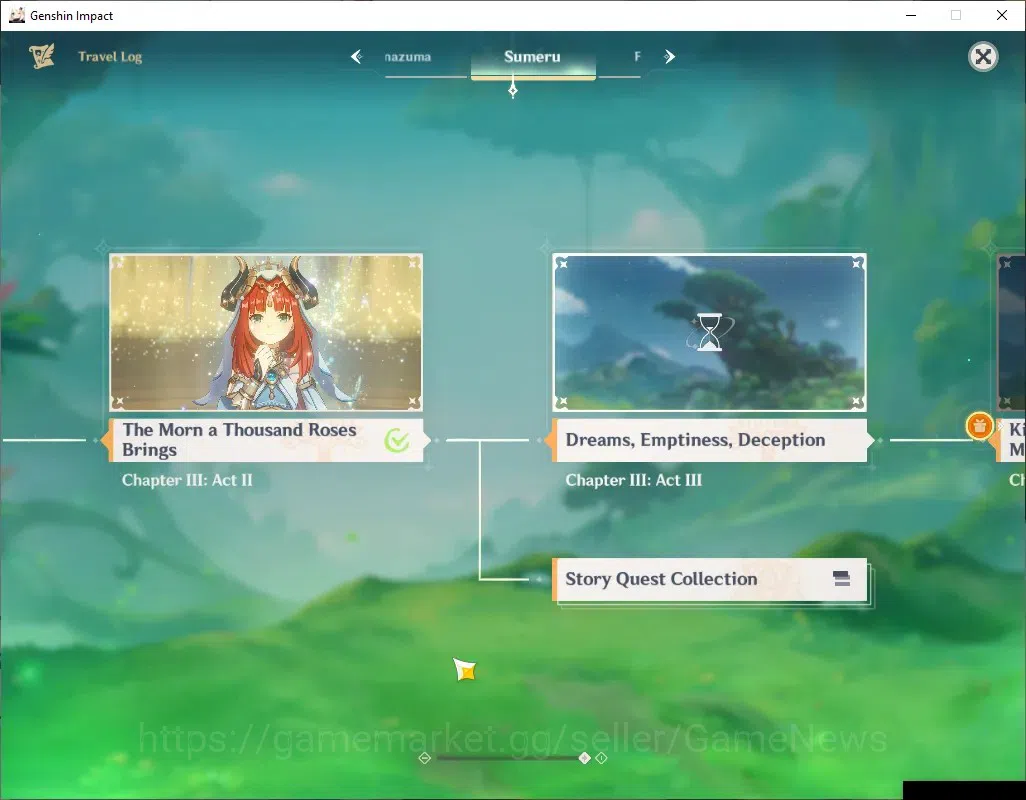
Task: Click the left end of the timeline scrollbar
Action: 424,757
